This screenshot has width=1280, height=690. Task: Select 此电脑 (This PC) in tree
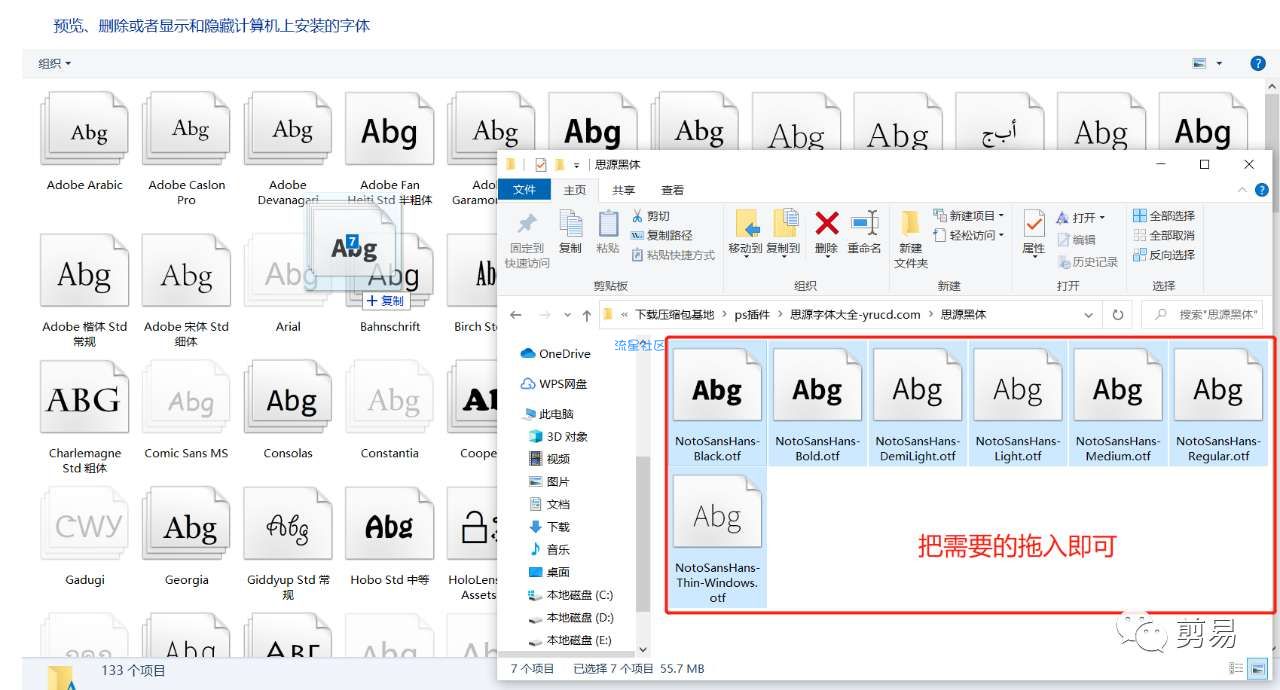547,414
